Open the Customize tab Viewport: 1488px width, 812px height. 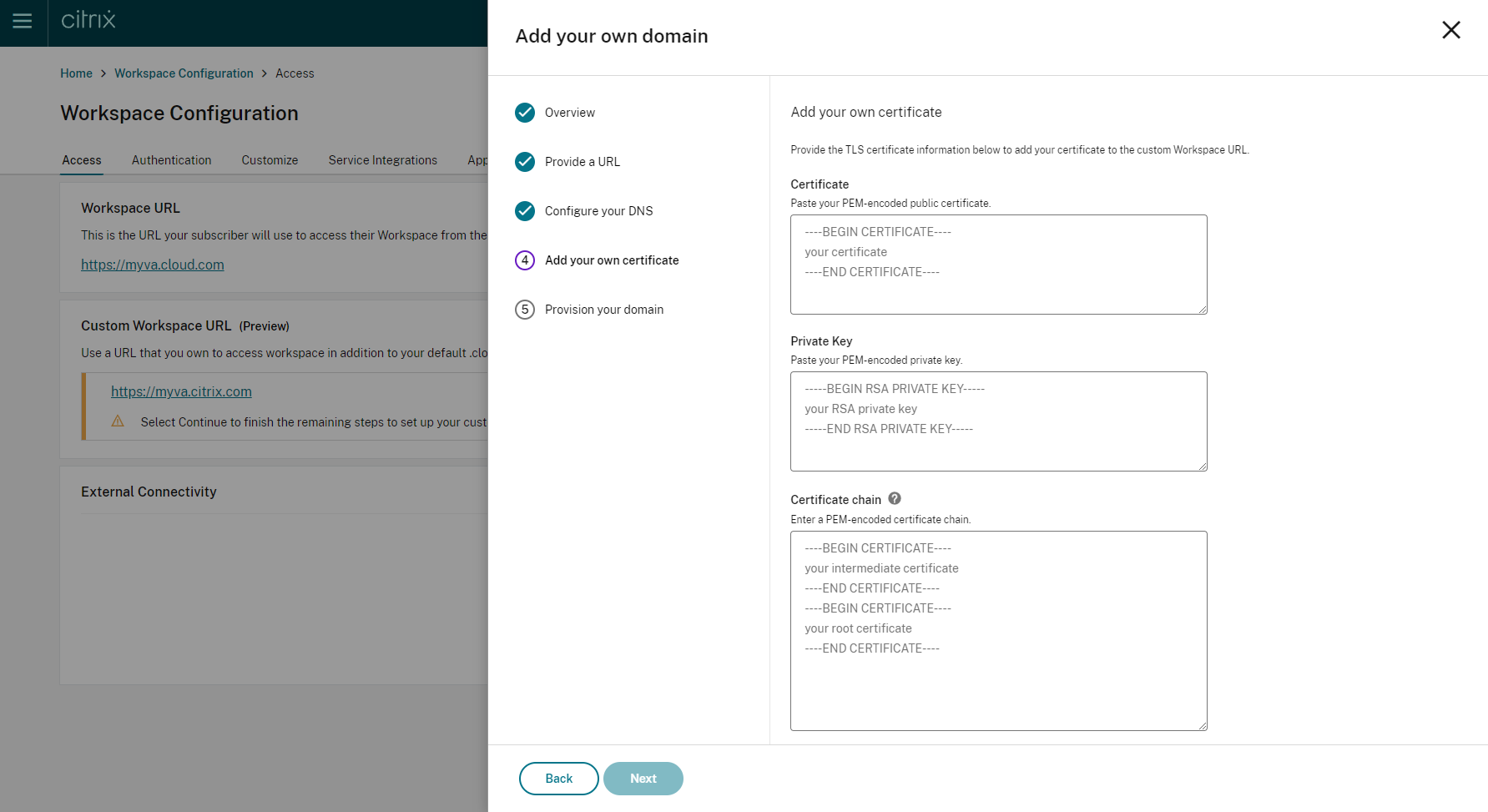(x=270, y=160)
